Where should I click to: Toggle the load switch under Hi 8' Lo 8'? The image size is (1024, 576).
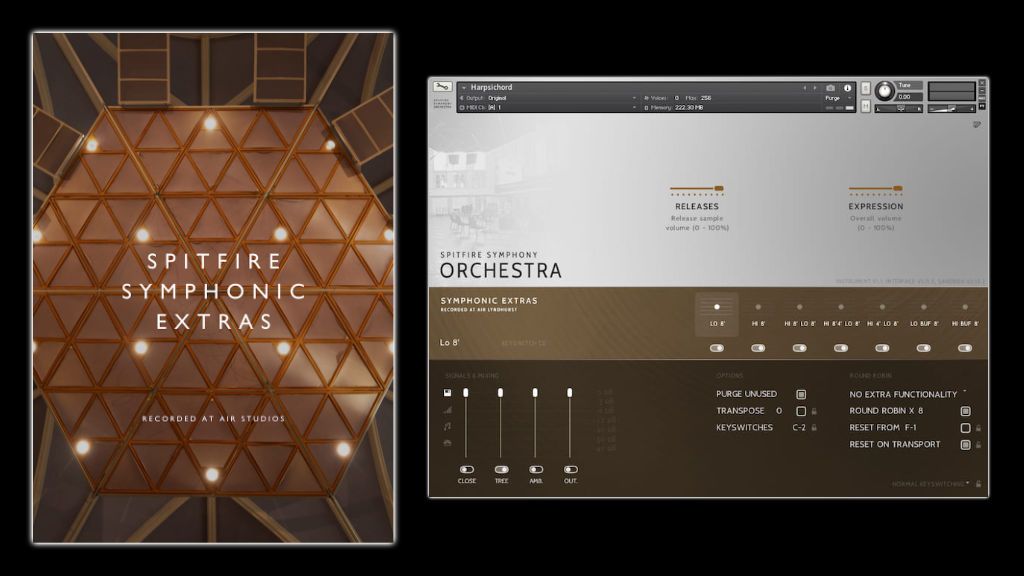799,348
